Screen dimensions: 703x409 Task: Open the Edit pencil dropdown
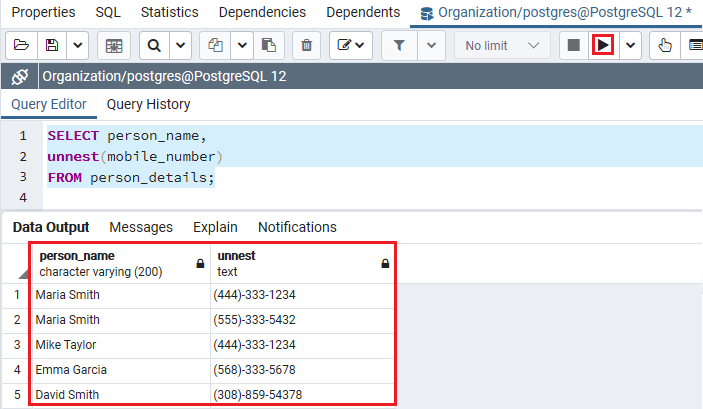(351, 45)
